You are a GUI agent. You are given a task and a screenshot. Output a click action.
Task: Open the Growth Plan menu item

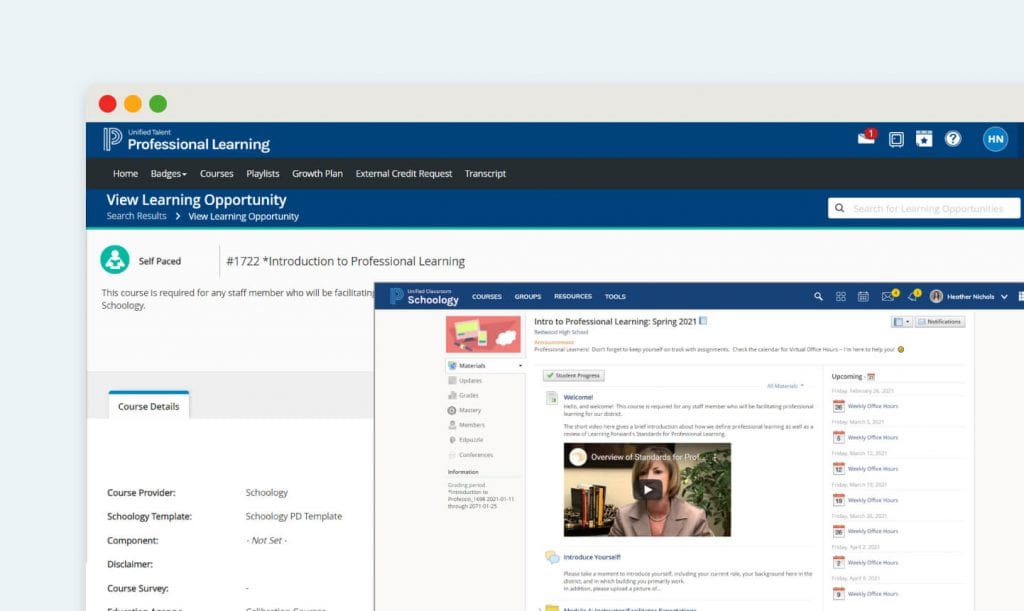317,173
